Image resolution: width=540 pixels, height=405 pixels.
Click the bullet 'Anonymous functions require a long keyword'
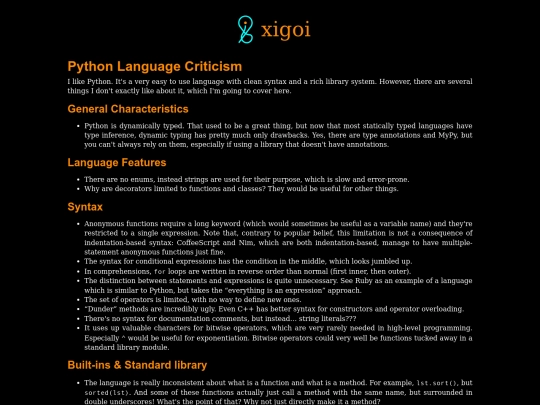pos(278,238)
